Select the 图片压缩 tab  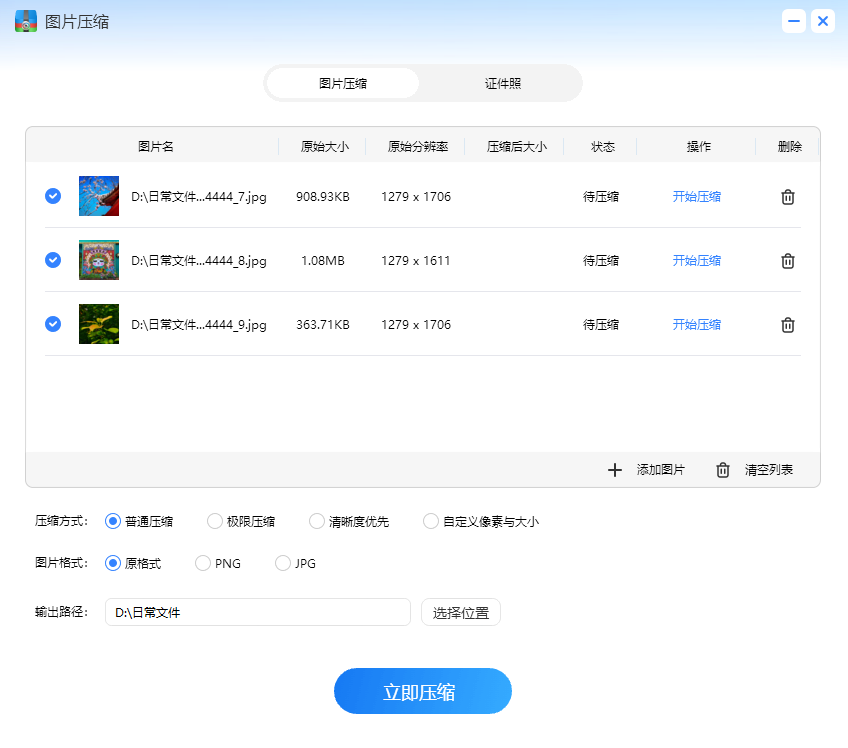[x=342, y=83]
